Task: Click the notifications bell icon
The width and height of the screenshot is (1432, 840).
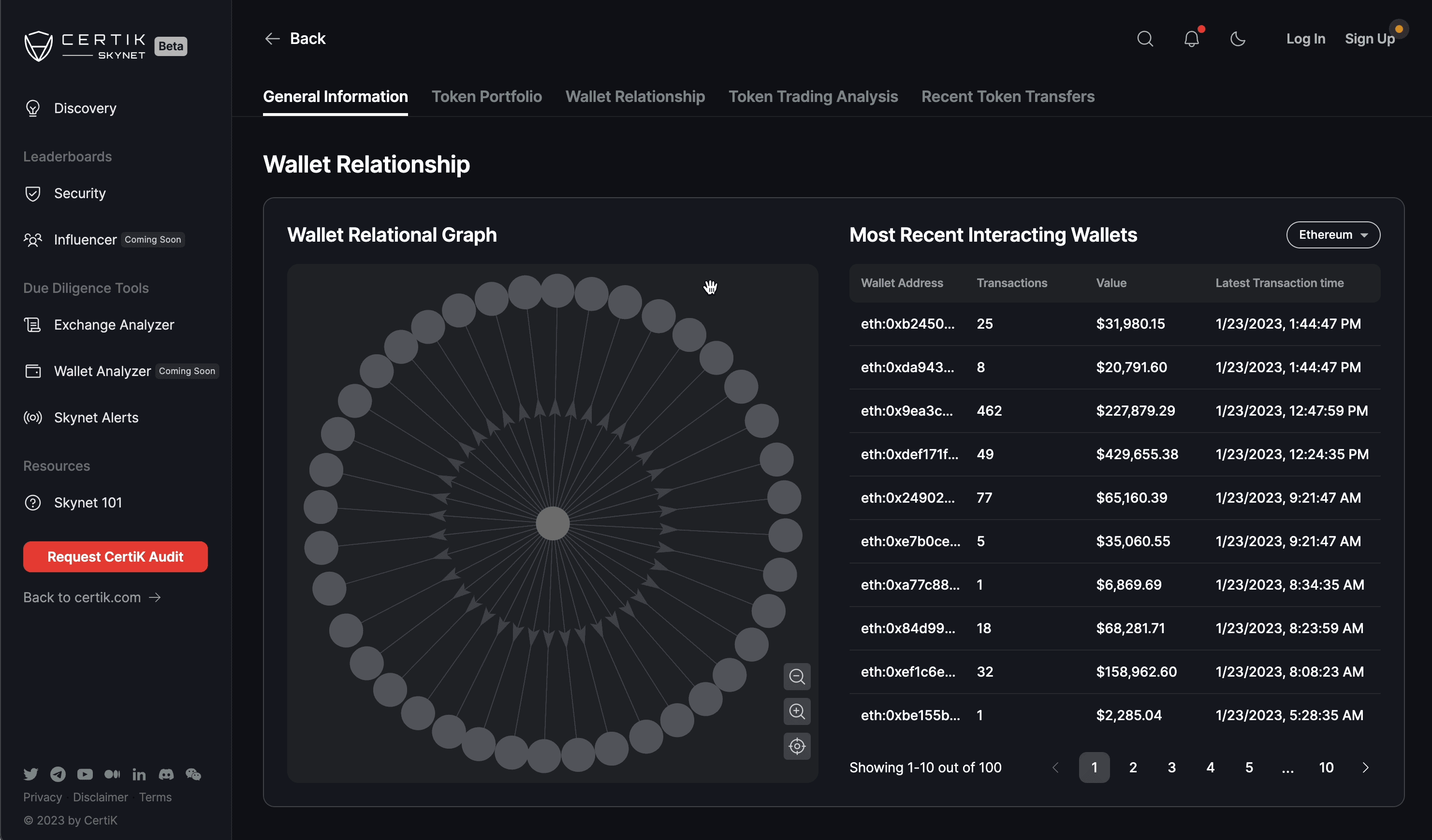Action: [1191, 39]
